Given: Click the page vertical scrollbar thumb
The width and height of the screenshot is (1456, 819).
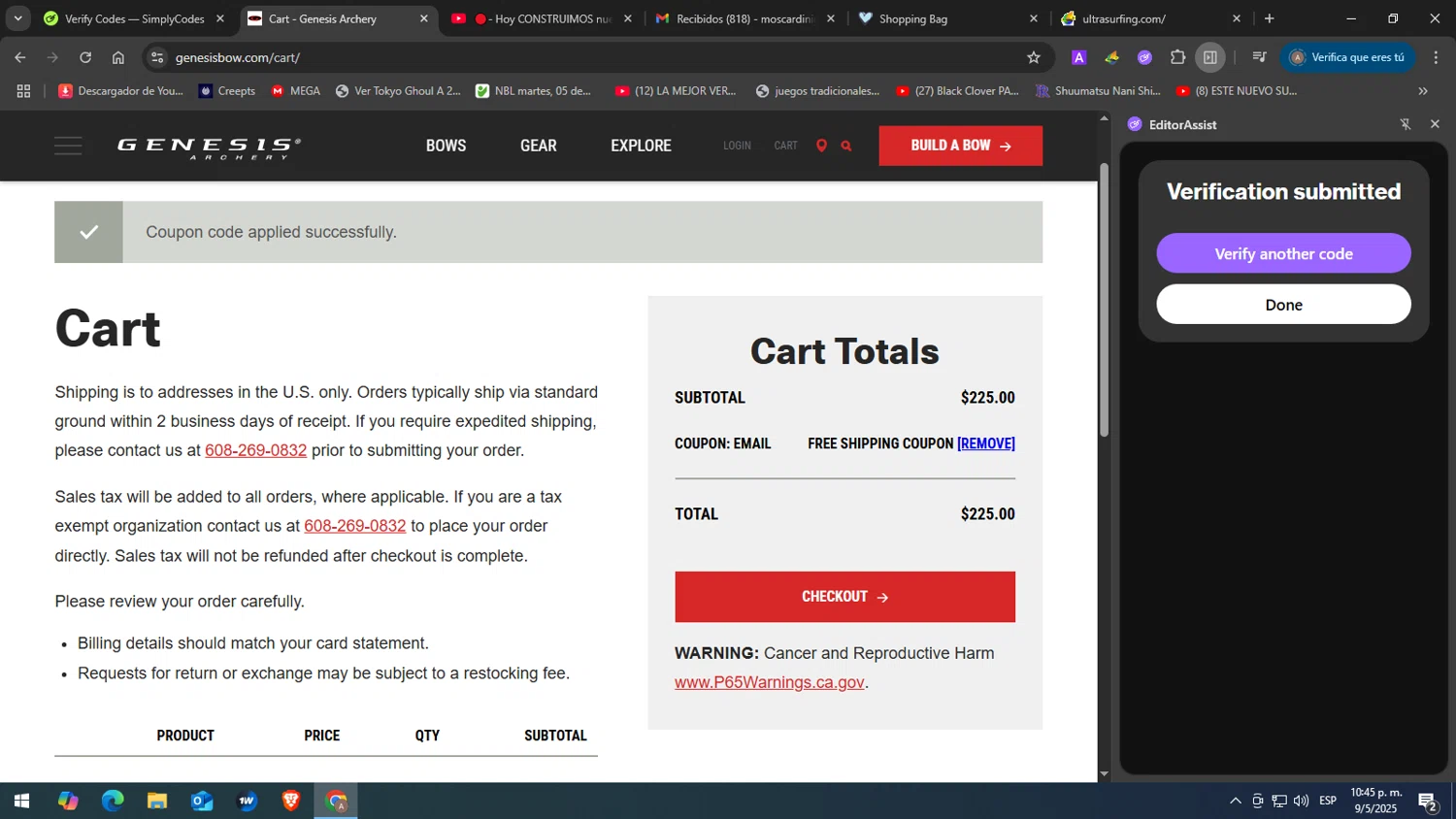Looking at the screenshot, I should [x=1104, y=299].
